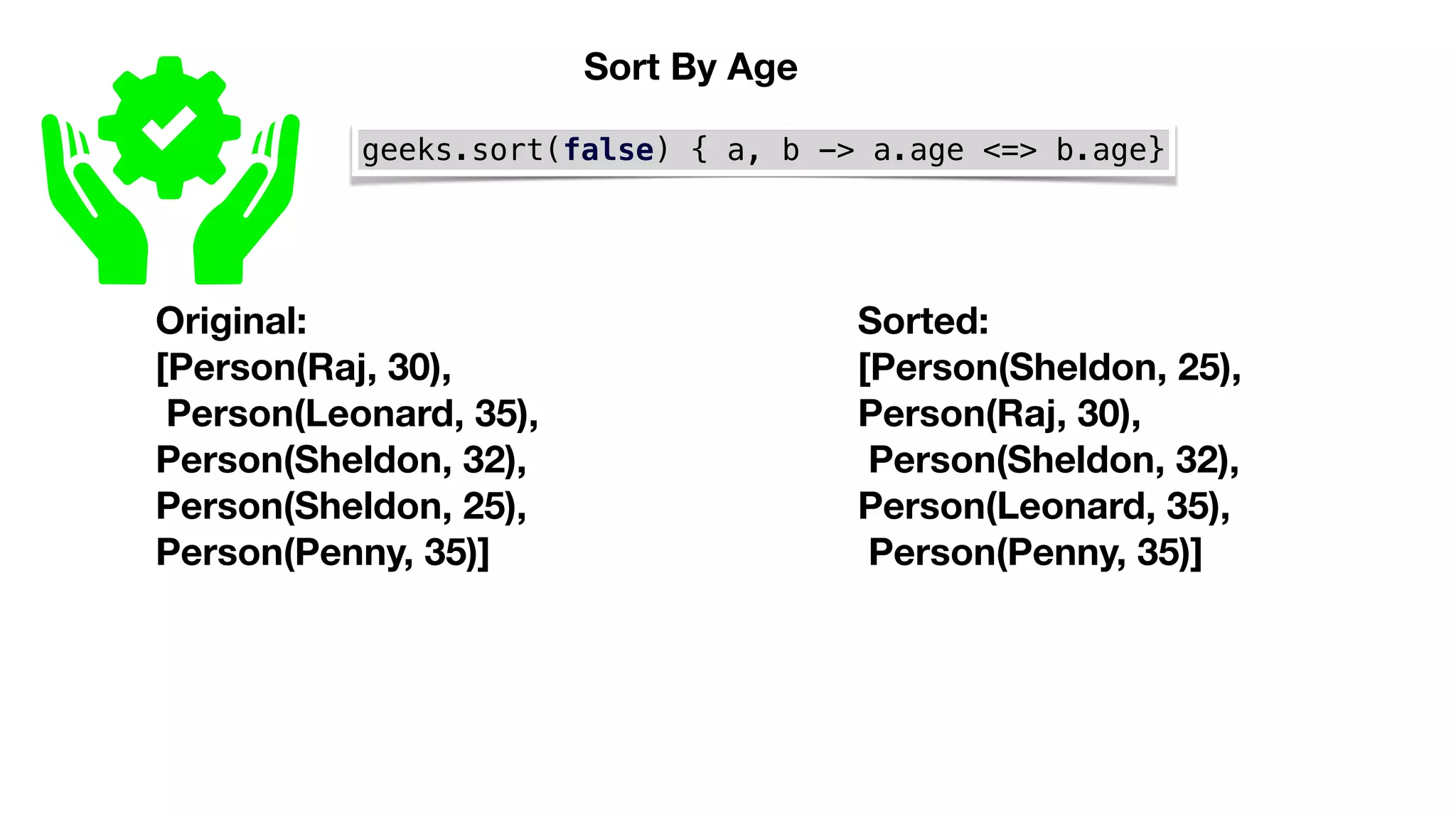Click "Person(Penny, 35)" in the Original list

322,553
